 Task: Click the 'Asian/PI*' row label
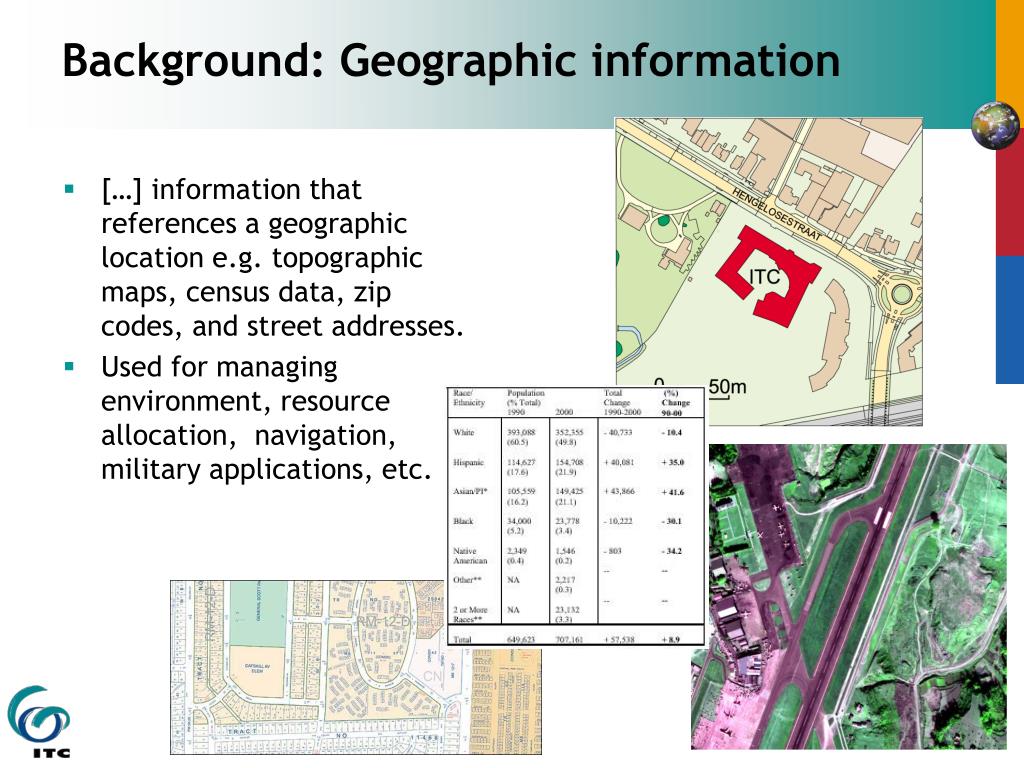(470, 491)
